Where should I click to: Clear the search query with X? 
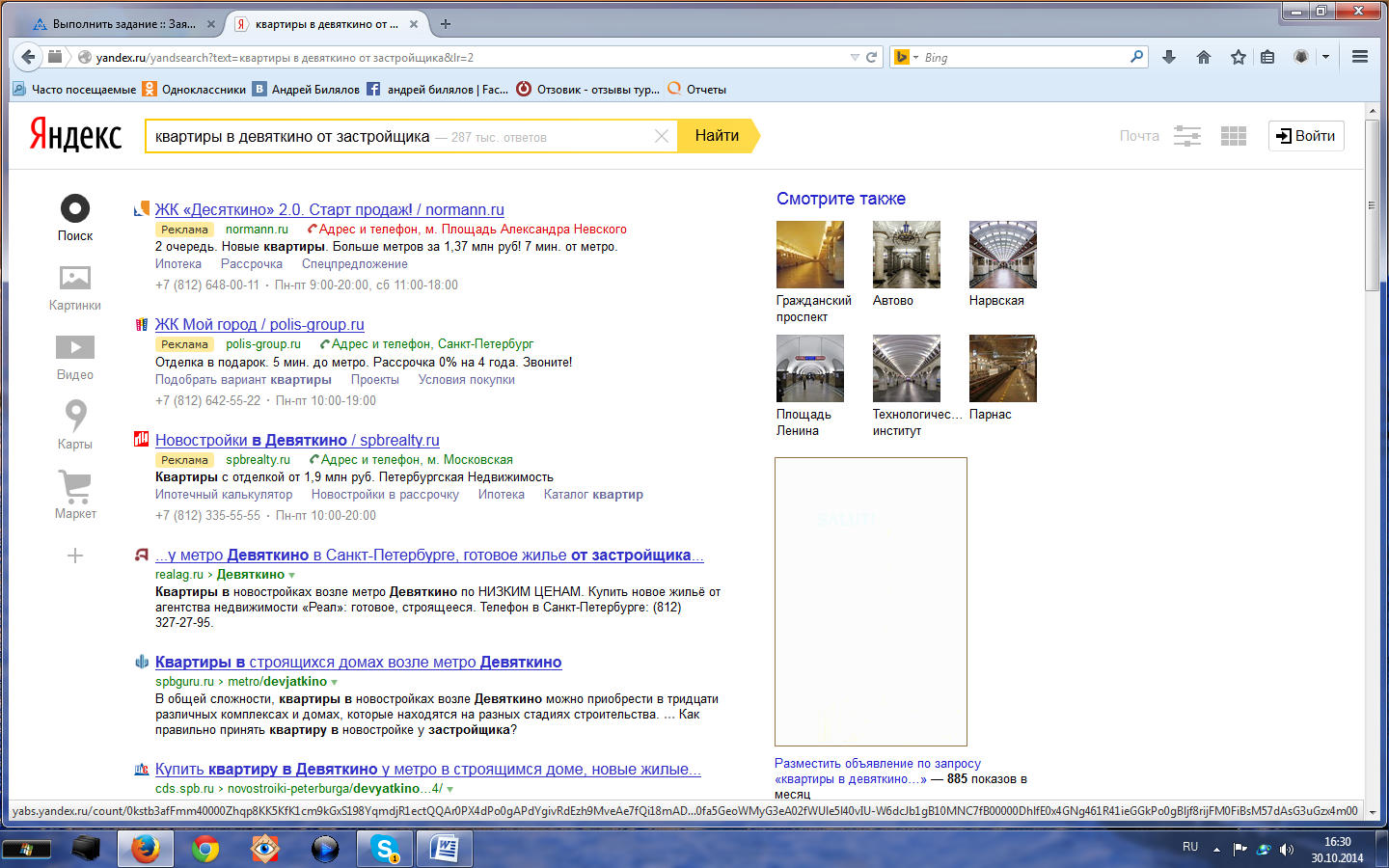point(662,136)
